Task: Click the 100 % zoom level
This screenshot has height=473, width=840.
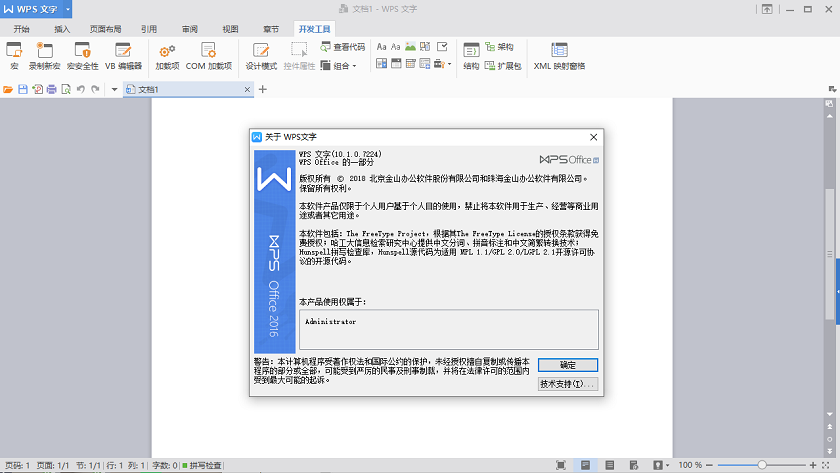Action: 690,465
